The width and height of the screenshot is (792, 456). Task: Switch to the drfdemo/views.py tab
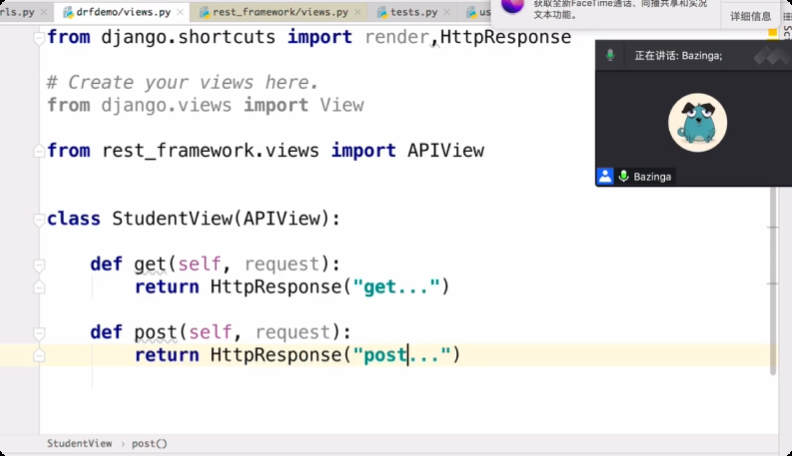pos(123,12)
